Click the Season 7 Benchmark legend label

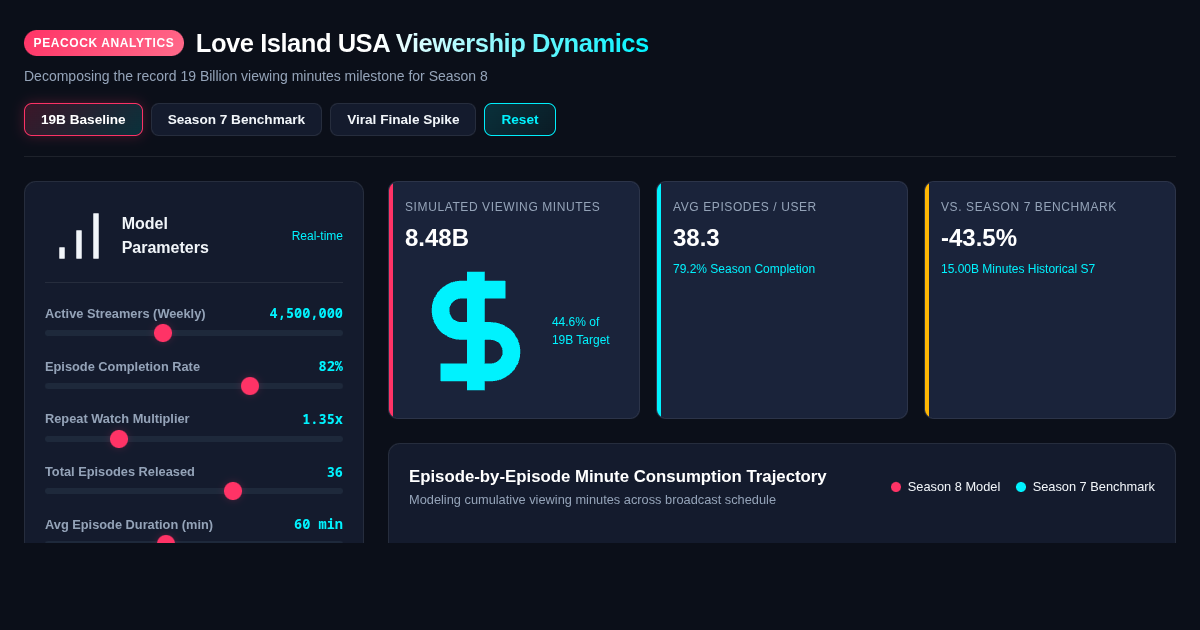point(1094,487)
